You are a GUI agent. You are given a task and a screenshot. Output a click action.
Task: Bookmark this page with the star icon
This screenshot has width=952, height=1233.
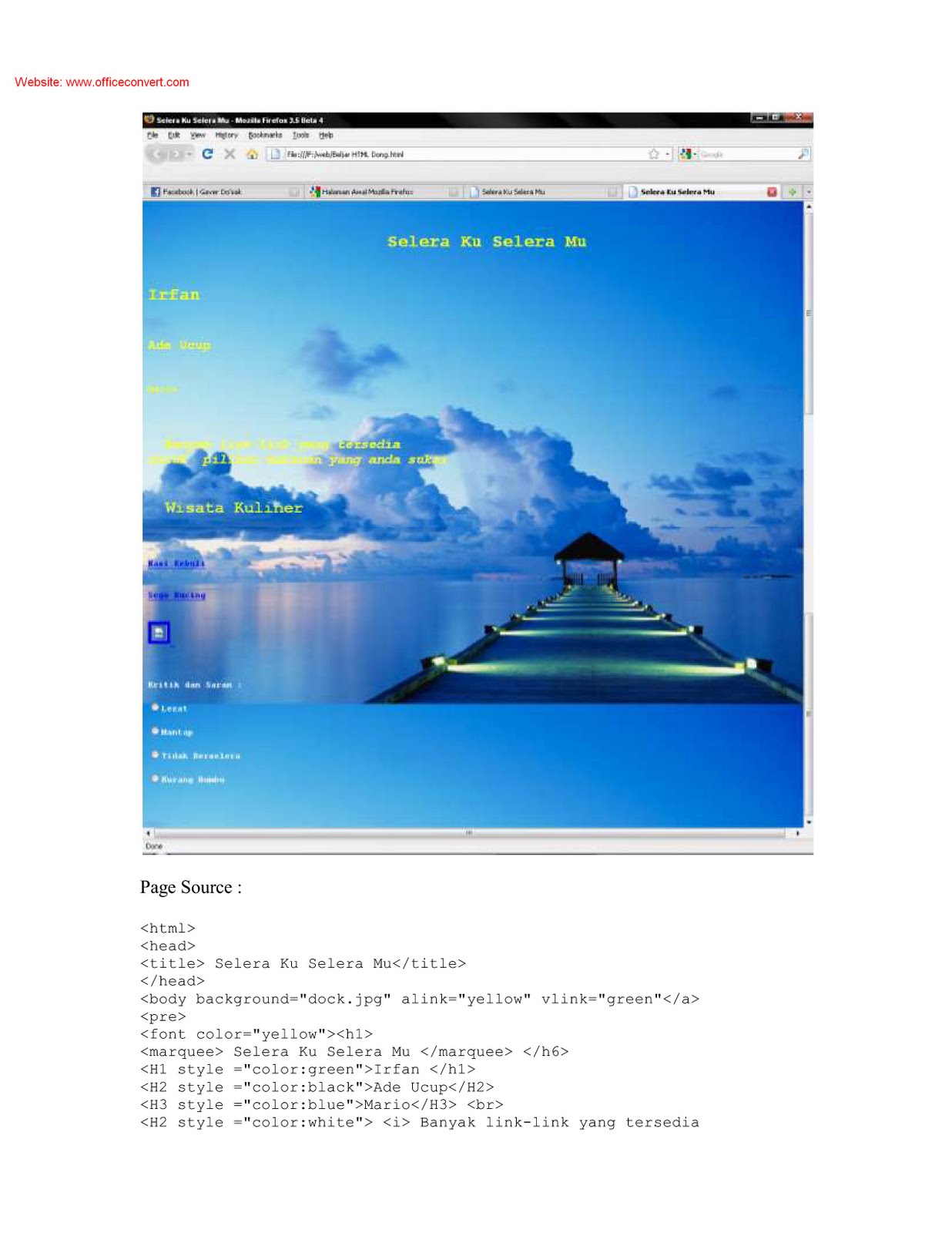pyautogui.click(x=654, y=154)
